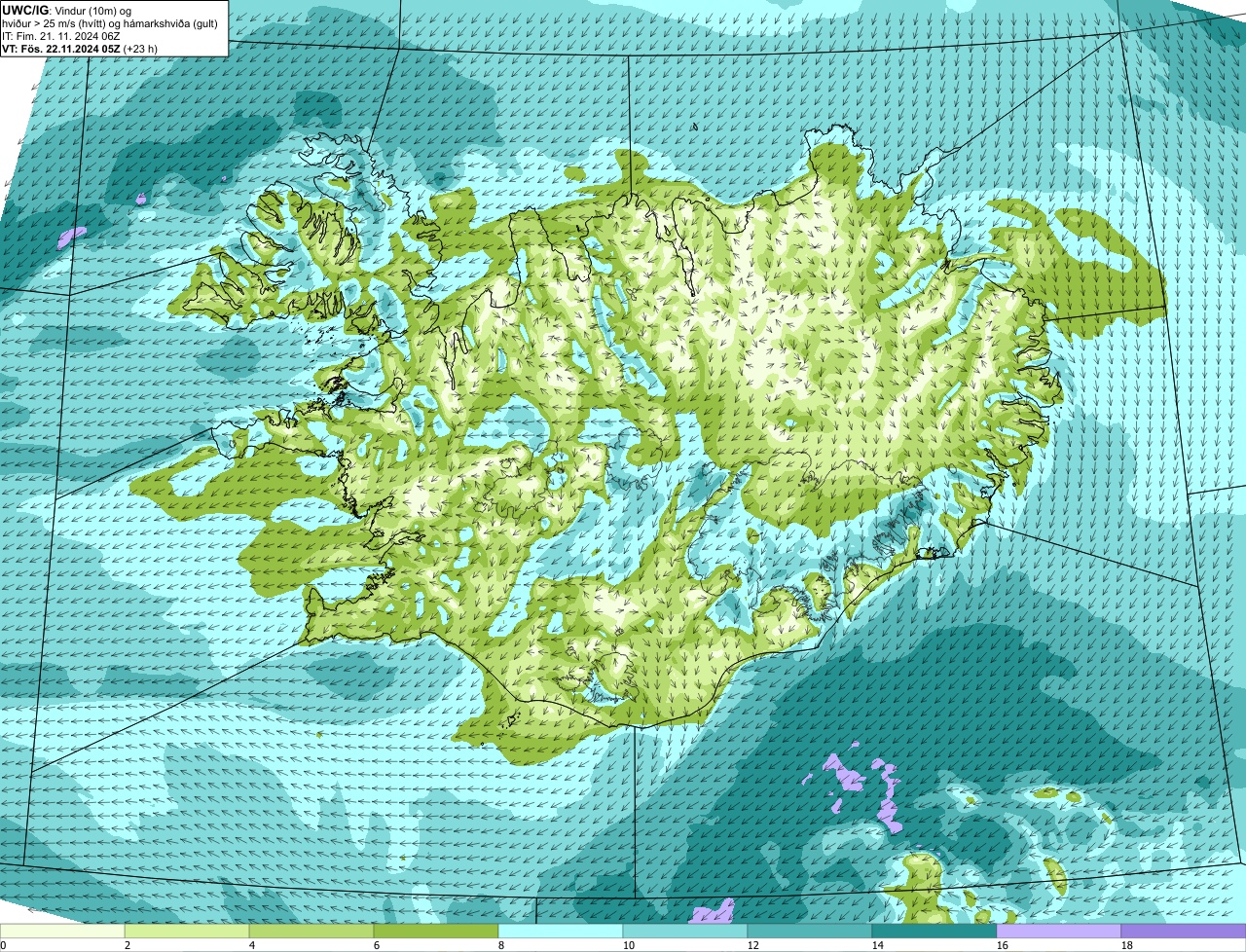Click the legend label "2"
The image size is (1246, 952).
pos(128,945)
